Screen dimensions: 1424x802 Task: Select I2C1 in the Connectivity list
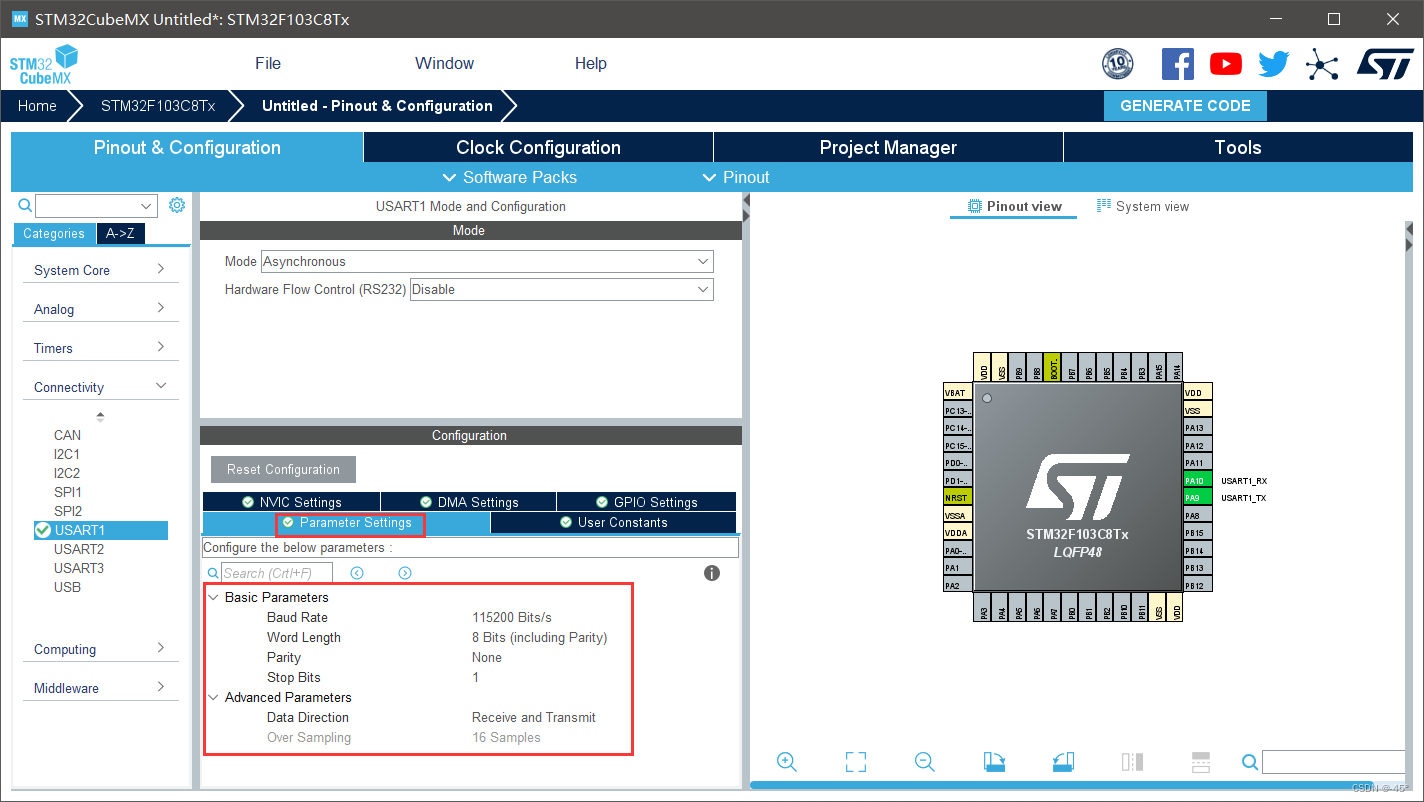tap(67, 454)
